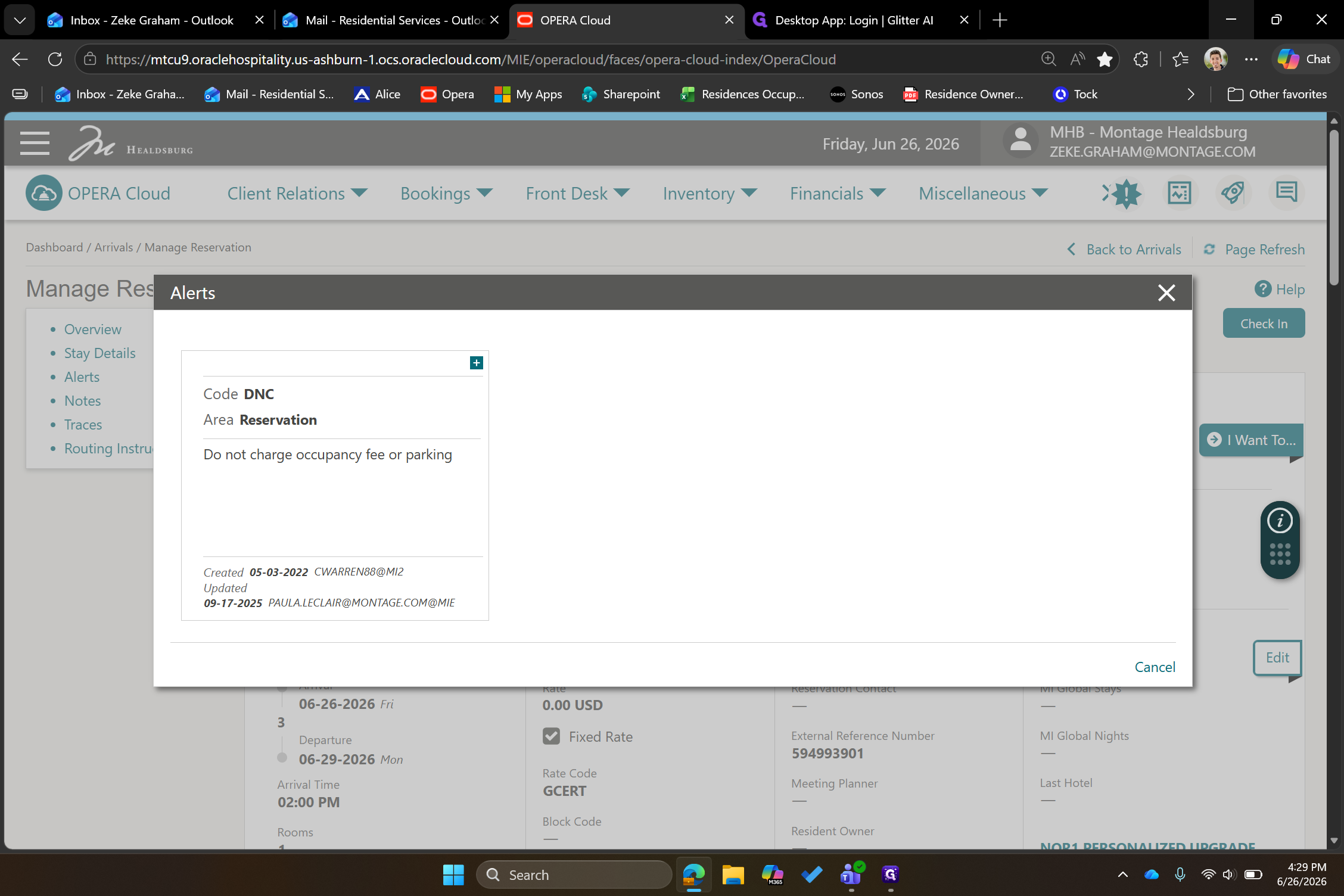Open the Front Desk menu

577,193
